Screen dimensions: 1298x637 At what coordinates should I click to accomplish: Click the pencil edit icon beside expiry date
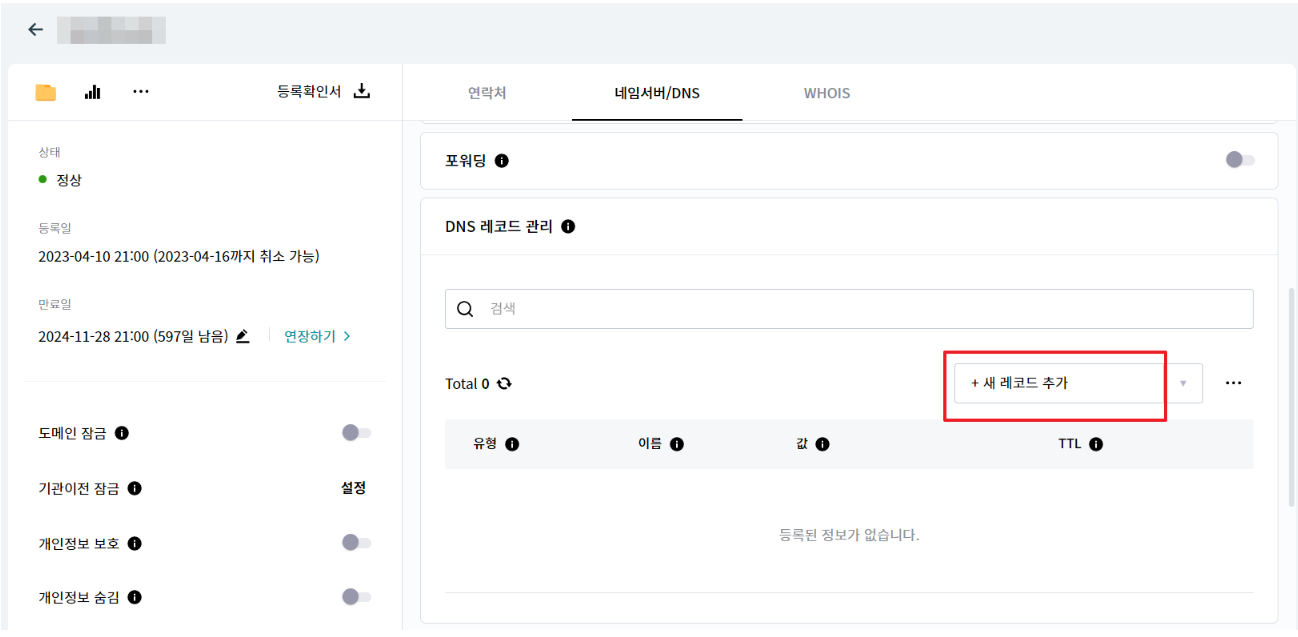tap(243, 336)
